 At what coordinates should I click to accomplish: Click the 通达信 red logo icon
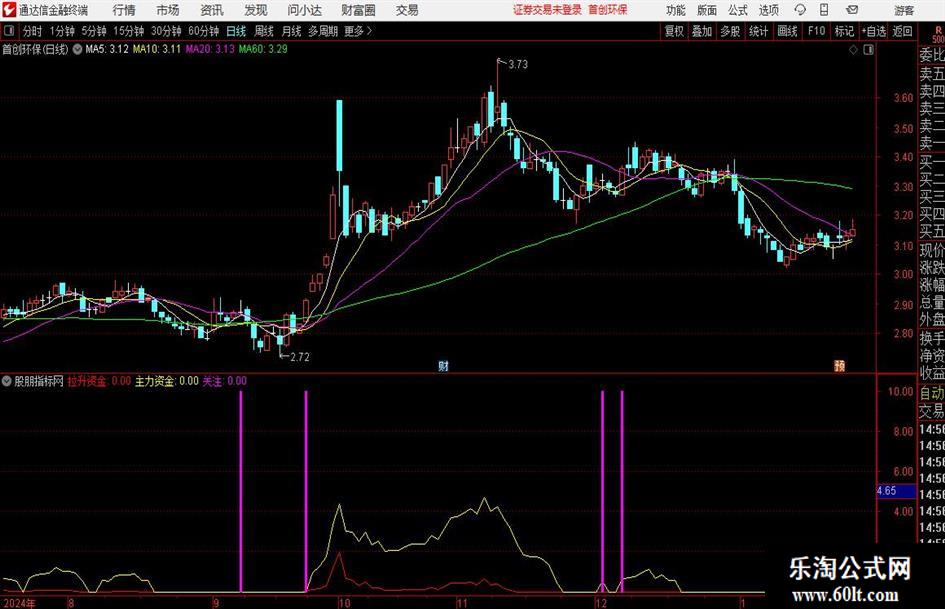click(x=9, y=10)
